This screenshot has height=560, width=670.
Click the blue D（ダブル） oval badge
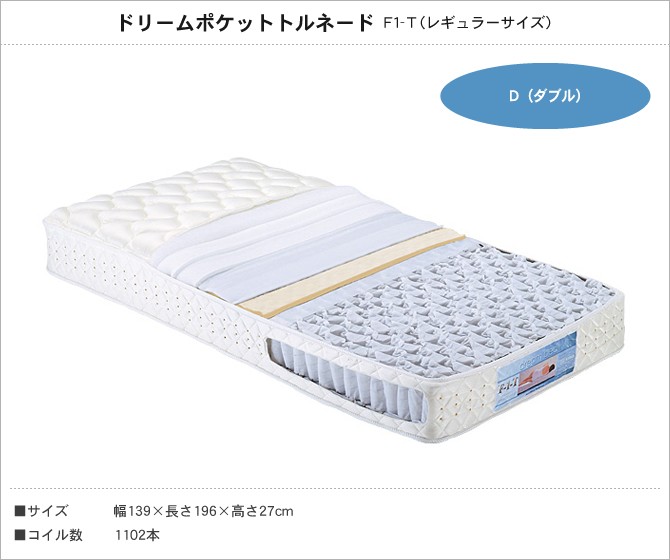(x=545, y=96)
